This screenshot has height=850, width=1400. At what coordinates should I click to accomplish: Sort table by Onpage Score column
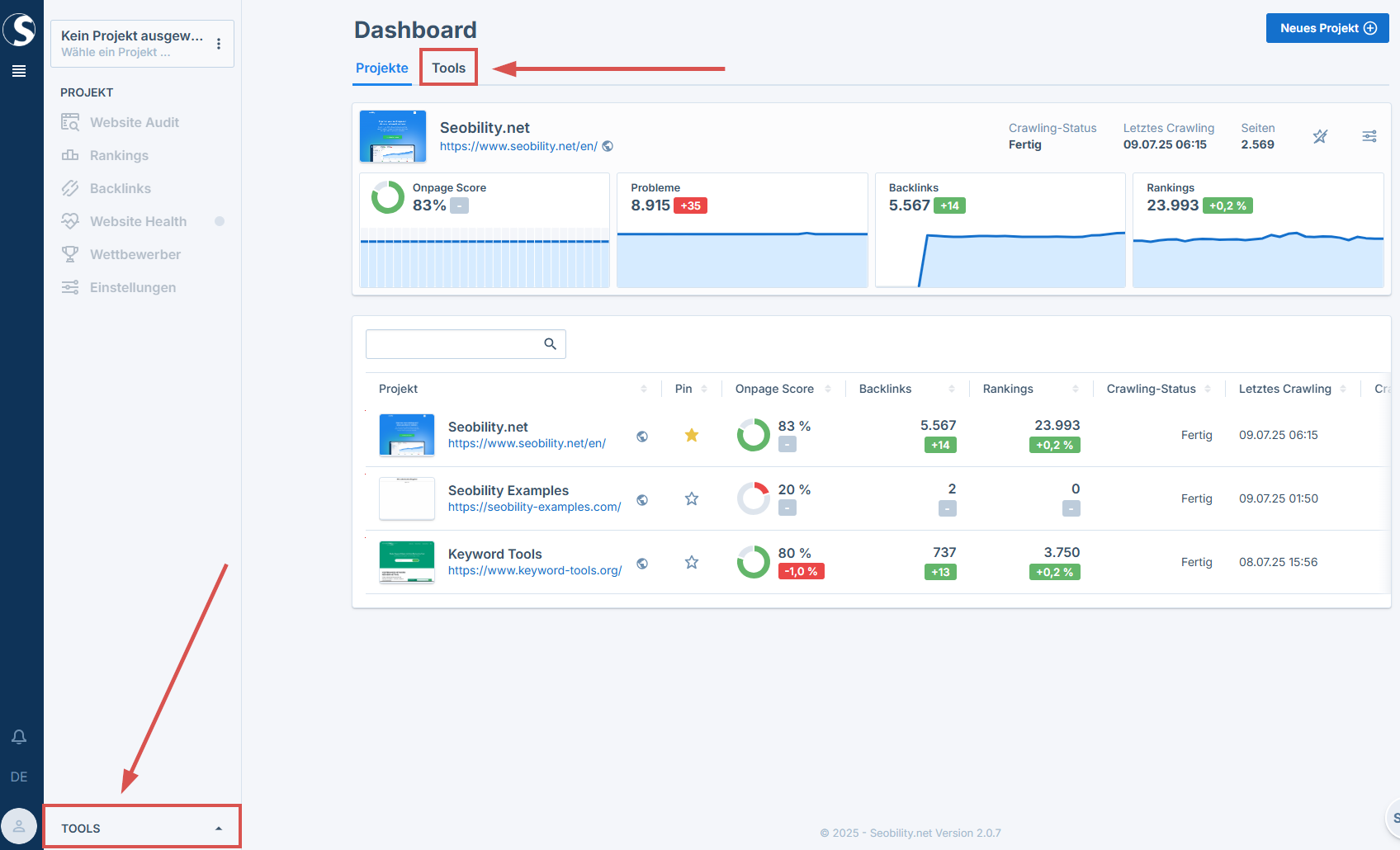[x=828, y=389]
